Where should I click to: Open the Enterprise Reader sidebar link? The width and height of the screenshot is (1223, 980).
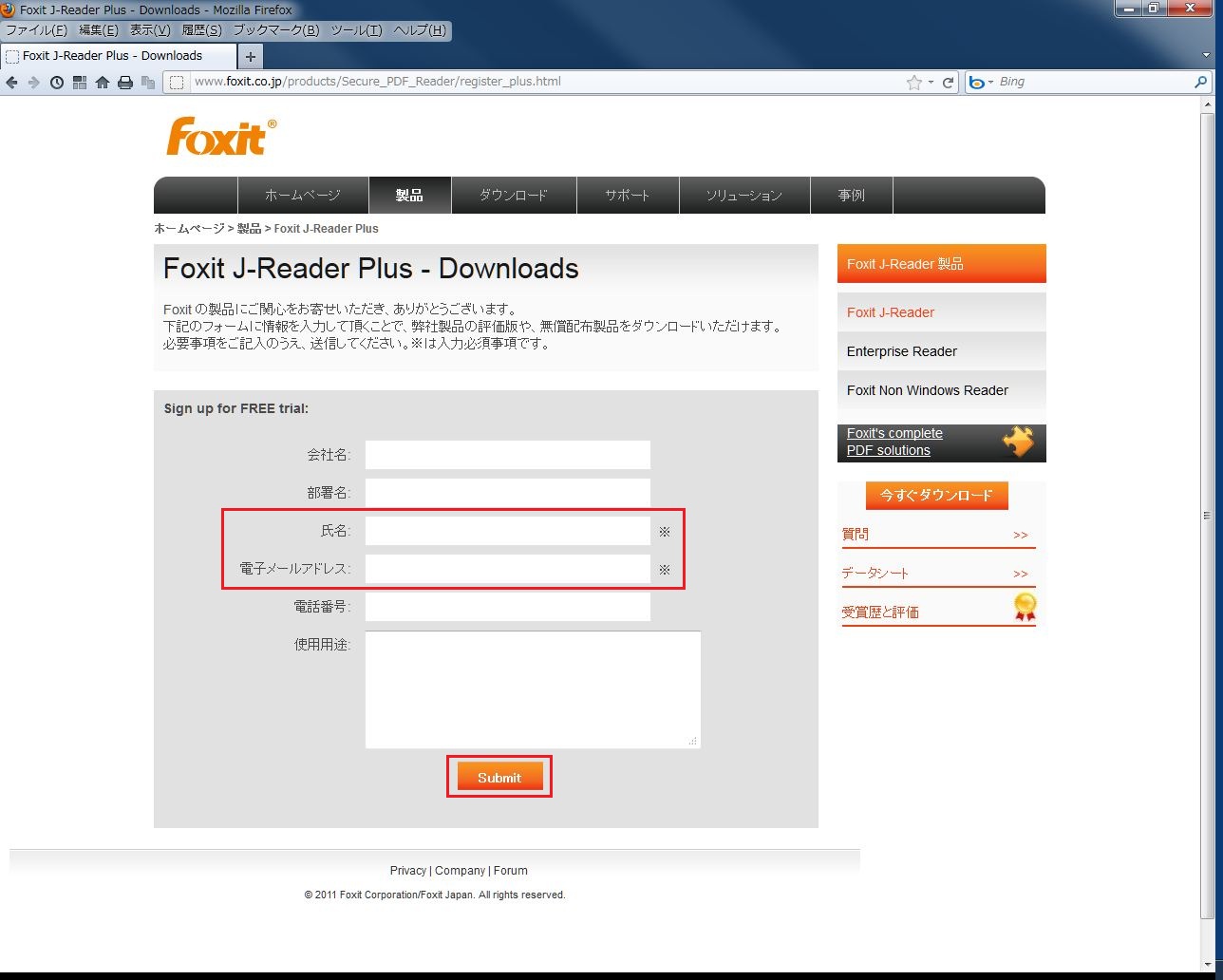pyautogui.click(x=902, y=351)
